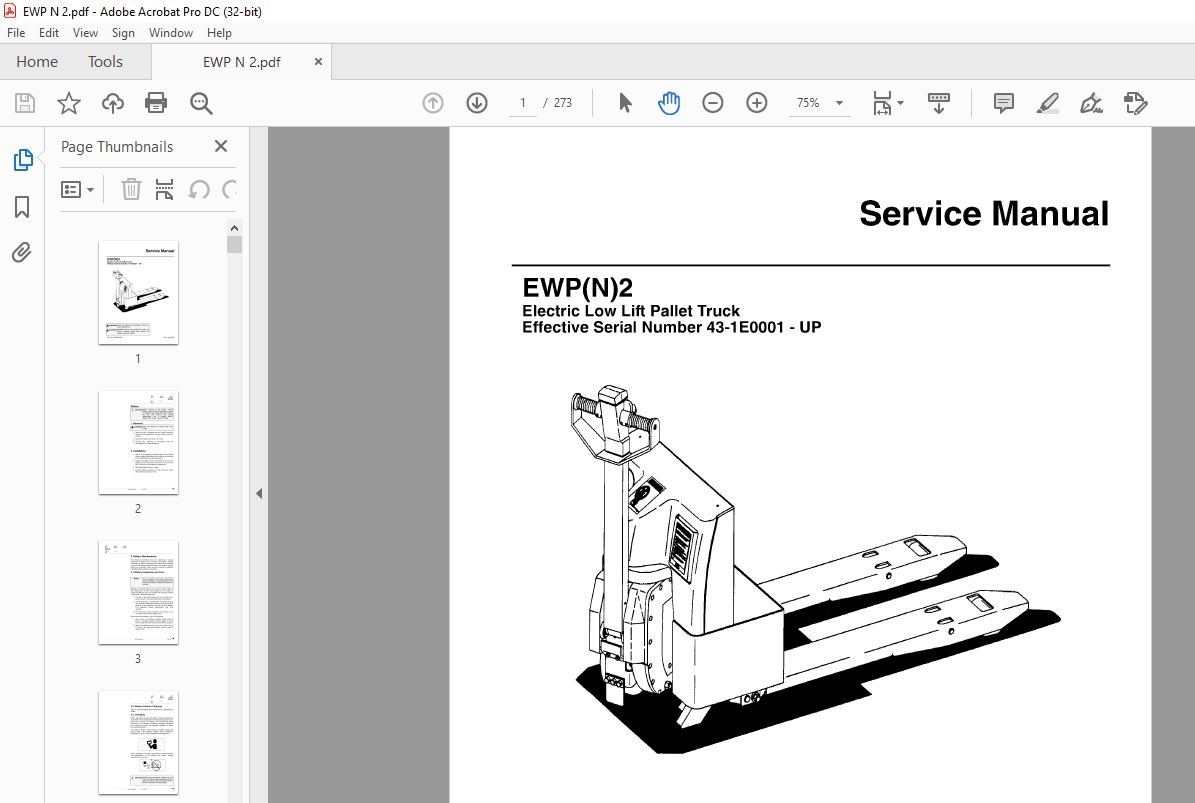1195x803 pixels.
Task: Open the Find text magnifier tool
Action: click(x=201, y=103)
